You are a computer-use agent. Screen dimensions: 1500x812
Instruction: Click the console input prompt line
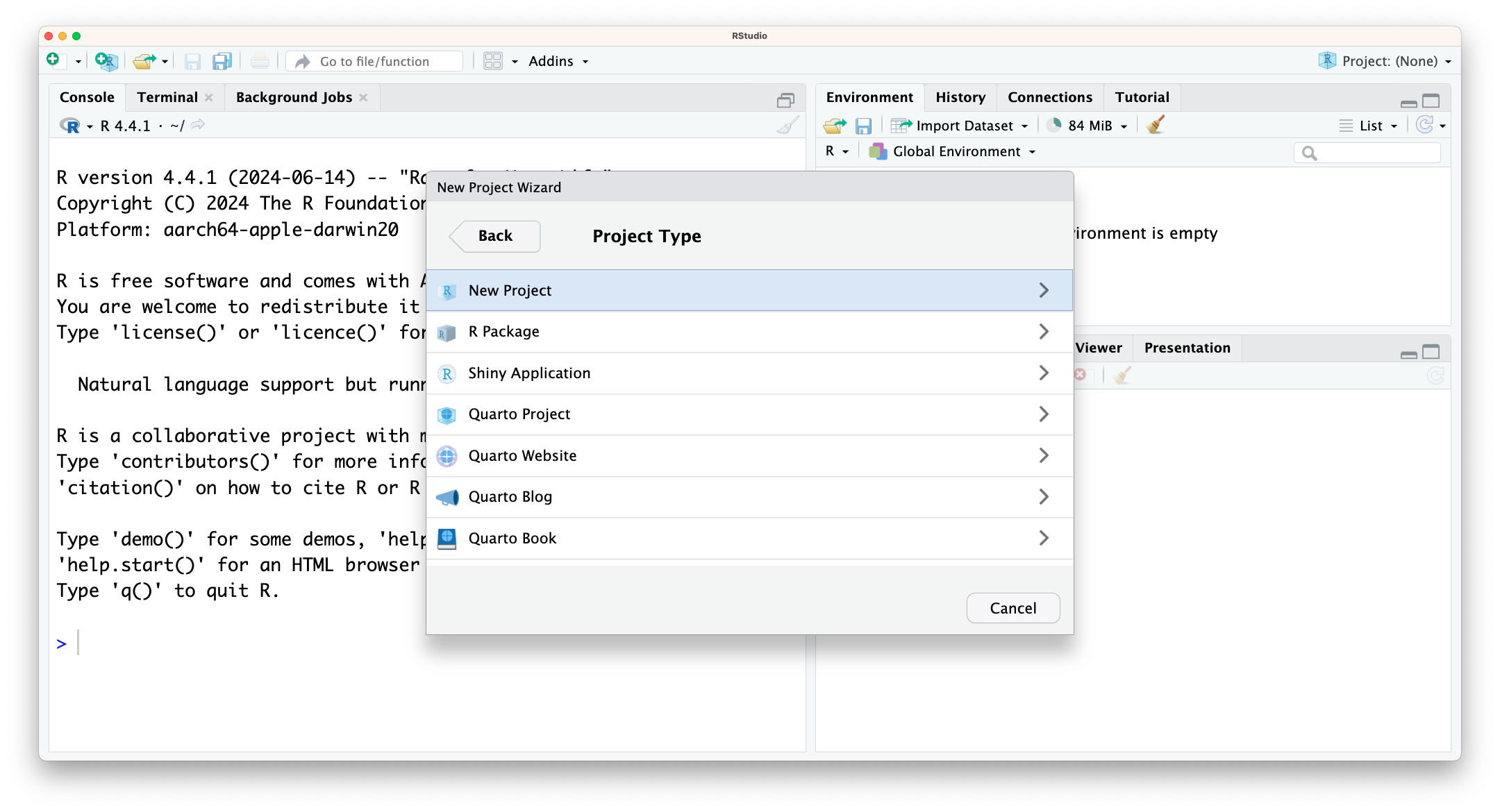click(427, 643)
